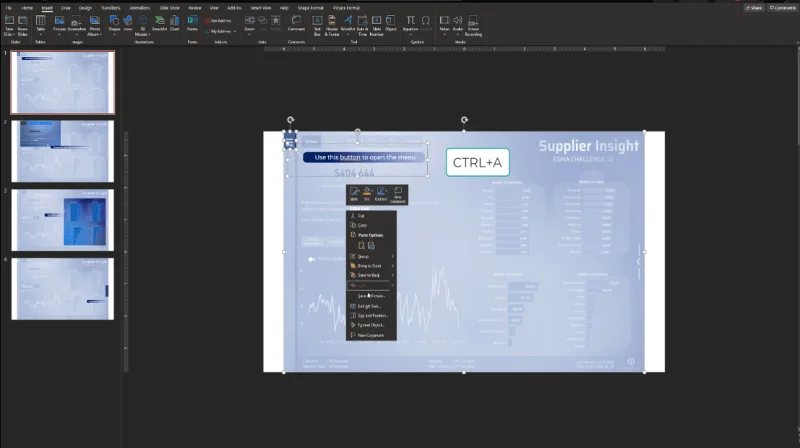Insert WordArt
Screen dimensions: 800x448
pyautogui.click(x=347, y=24)
